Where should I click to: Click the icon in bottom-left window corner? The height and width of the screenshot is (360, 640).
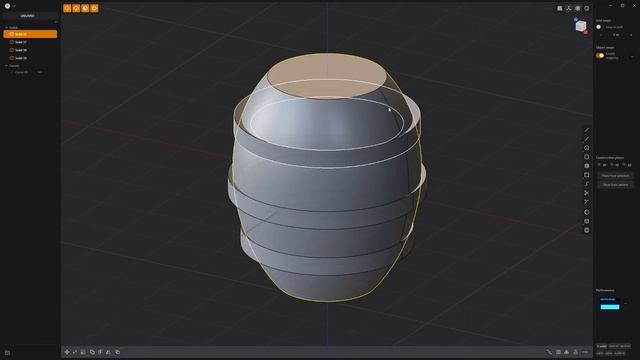(x=7, y=352)
